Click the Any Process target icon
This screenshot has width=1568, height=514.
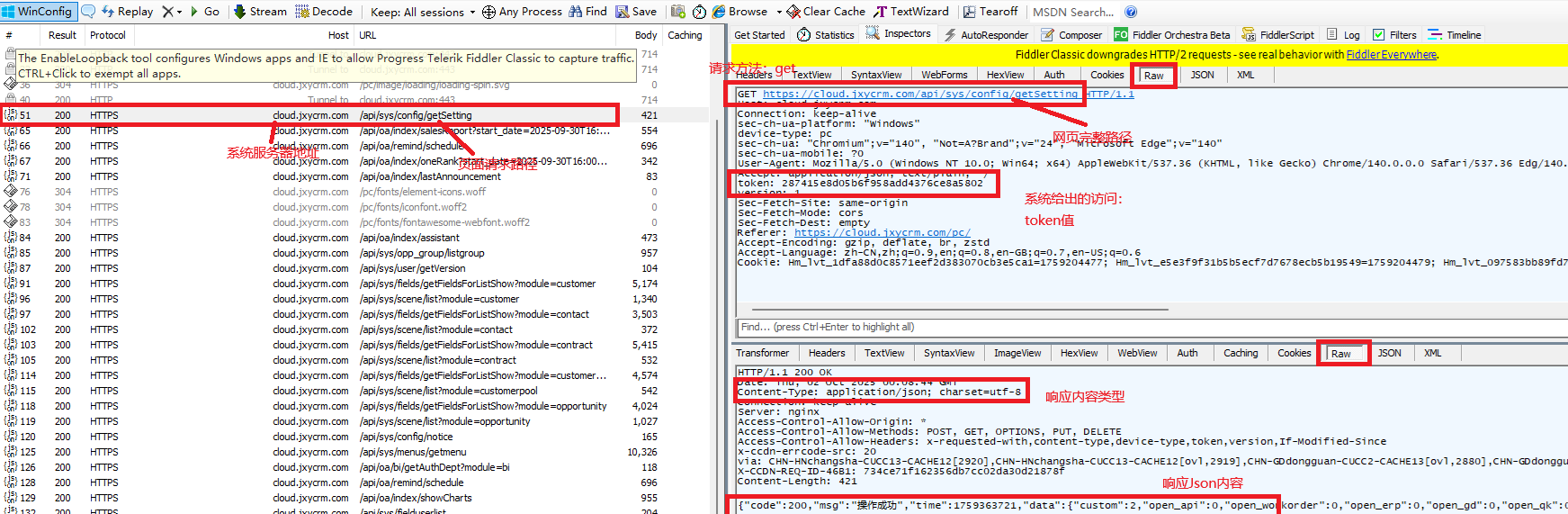click(488, 12)
